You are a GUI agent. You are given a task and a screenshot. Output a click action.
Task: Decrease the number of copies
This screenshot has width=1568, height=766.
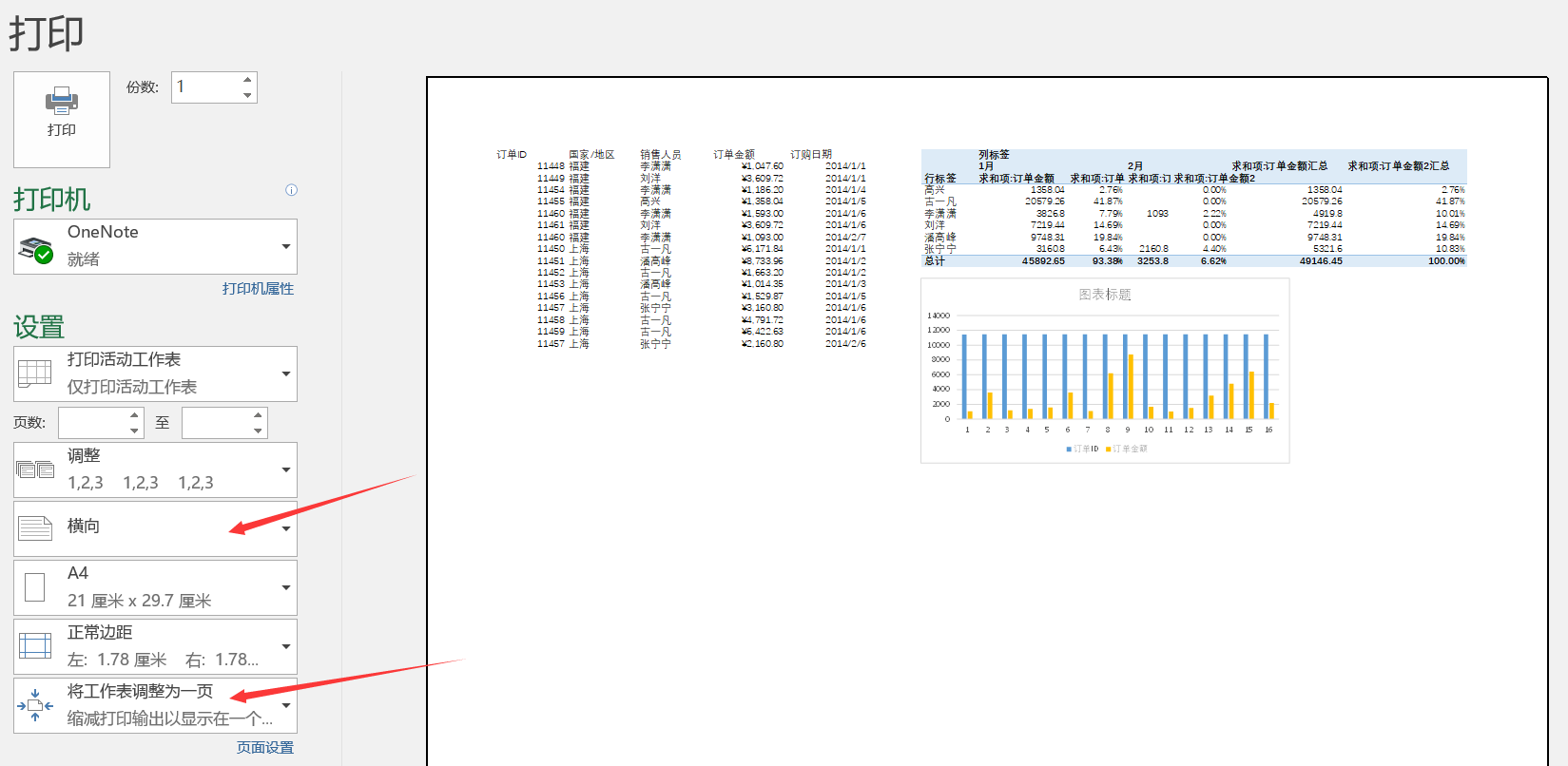tap(247, 95)
